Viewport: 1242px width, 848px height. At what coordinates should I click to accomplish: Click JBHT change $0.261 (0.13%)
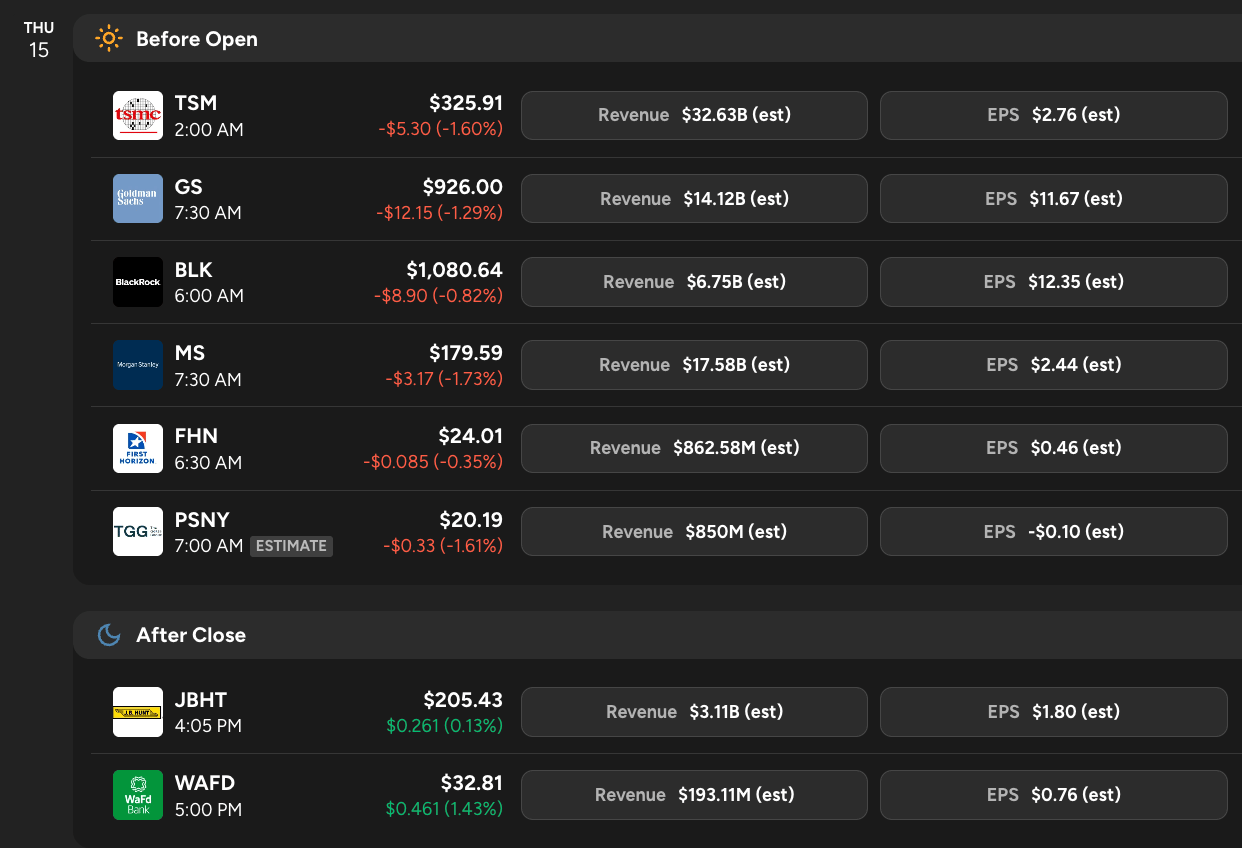point(445,726)
